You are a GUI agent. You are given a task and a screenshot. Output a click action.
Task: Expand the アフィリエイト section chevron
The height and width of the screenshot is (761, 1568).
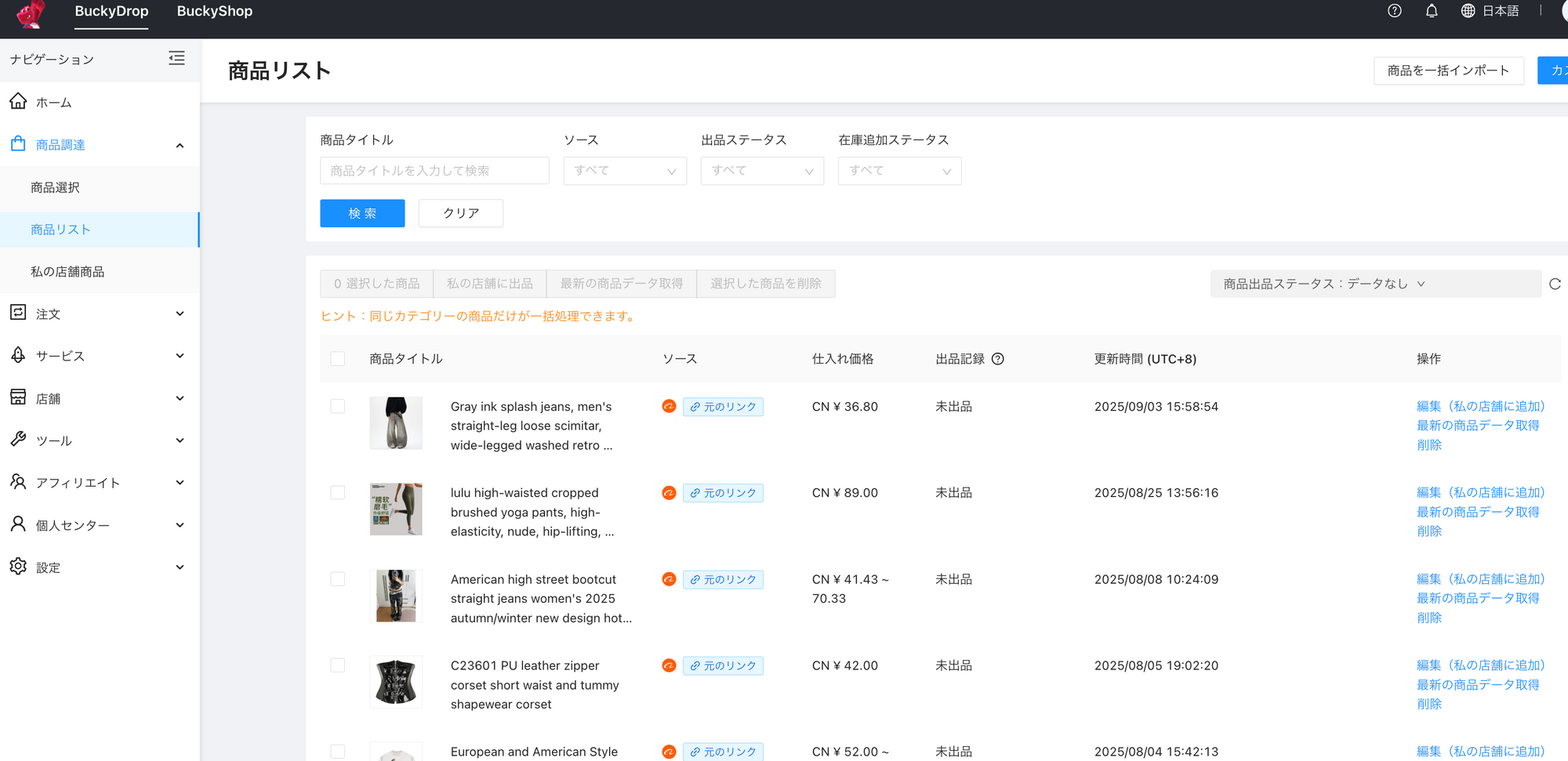[180, 483]
